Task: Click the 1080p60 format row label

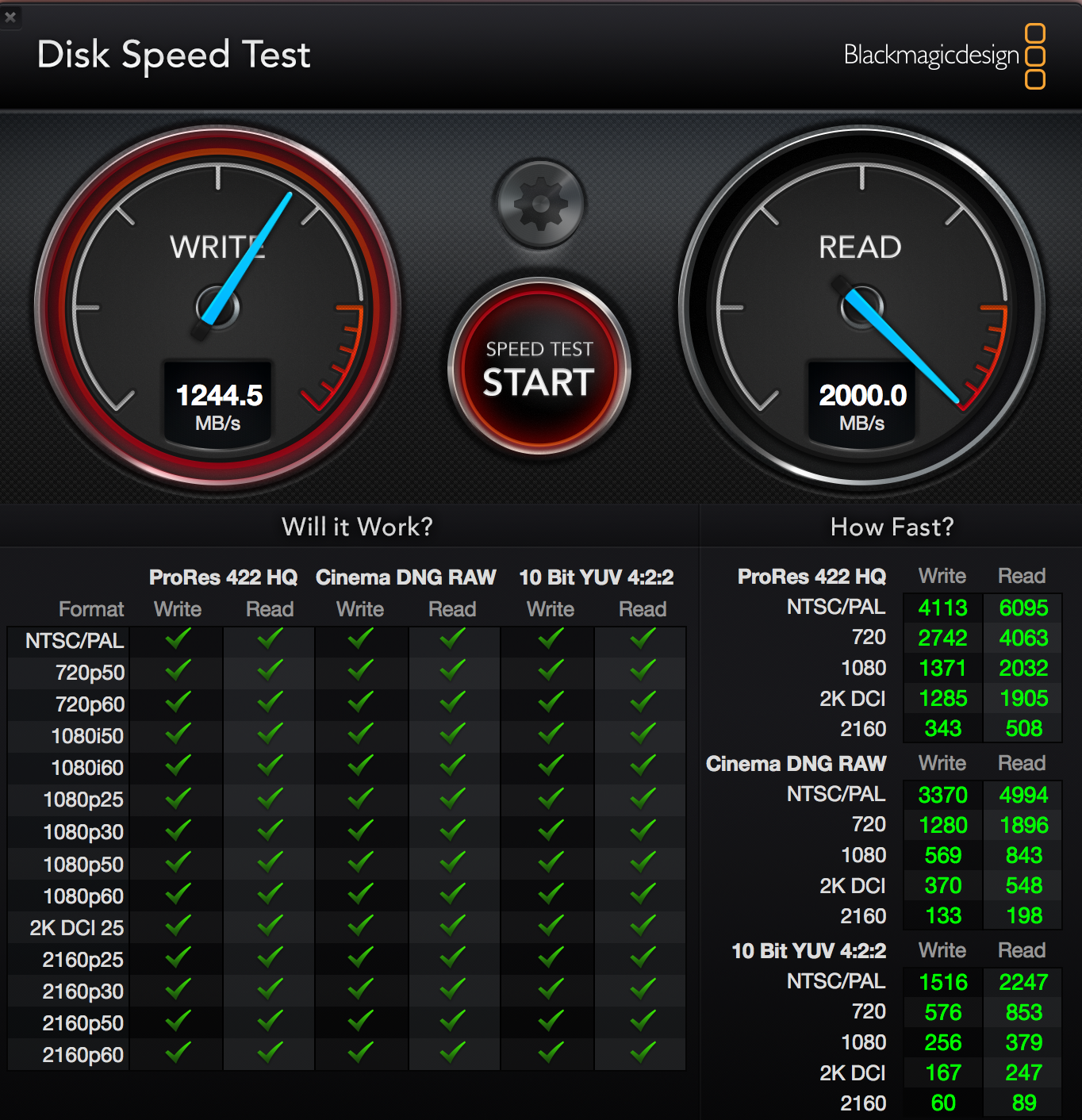Action: [83, 896]
